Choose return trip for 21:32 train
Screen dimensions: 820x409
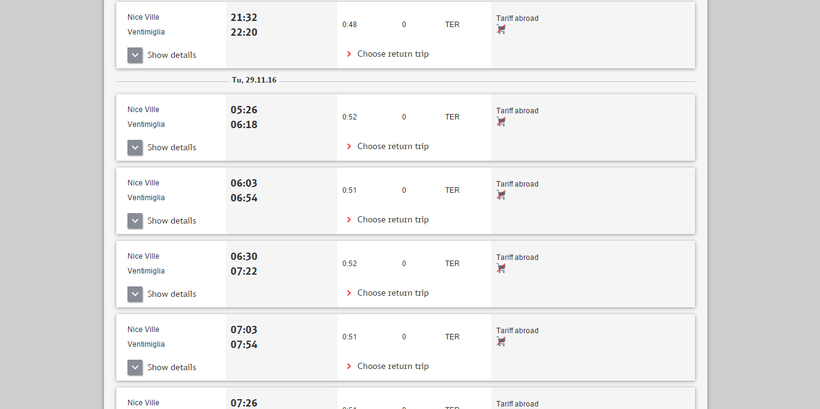click(392, 54)
